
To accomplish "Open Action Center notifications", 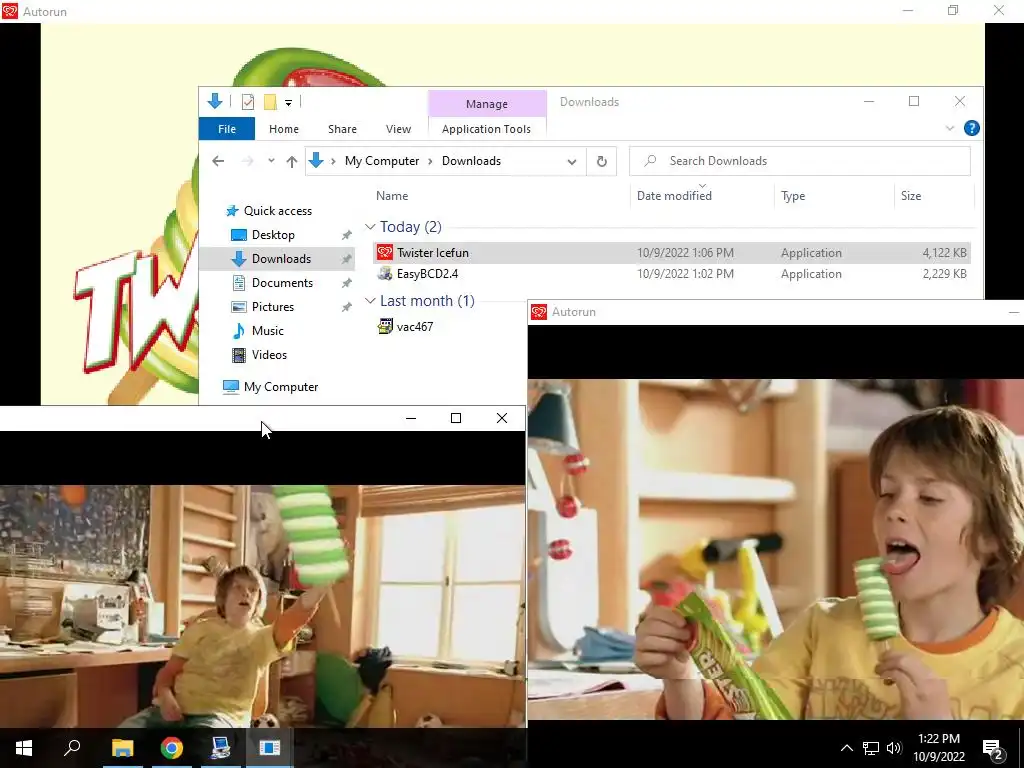I will point(993,748).
